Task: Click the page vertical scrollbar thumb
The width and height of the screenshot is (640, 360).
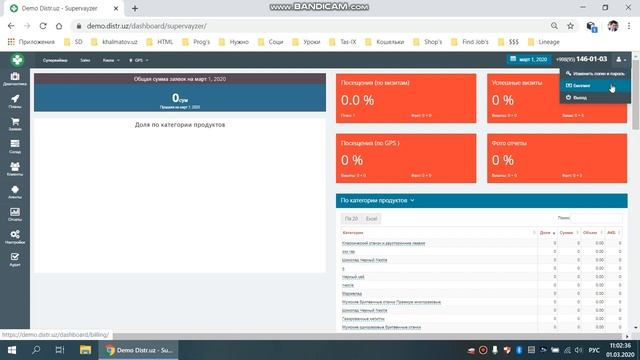Action: click(636, 95)
